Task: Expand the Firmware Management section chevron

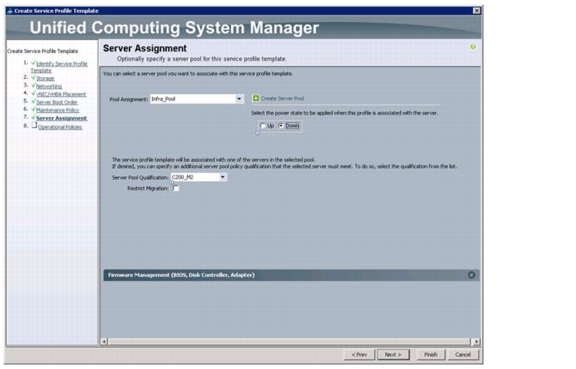Action: point(471,275)
